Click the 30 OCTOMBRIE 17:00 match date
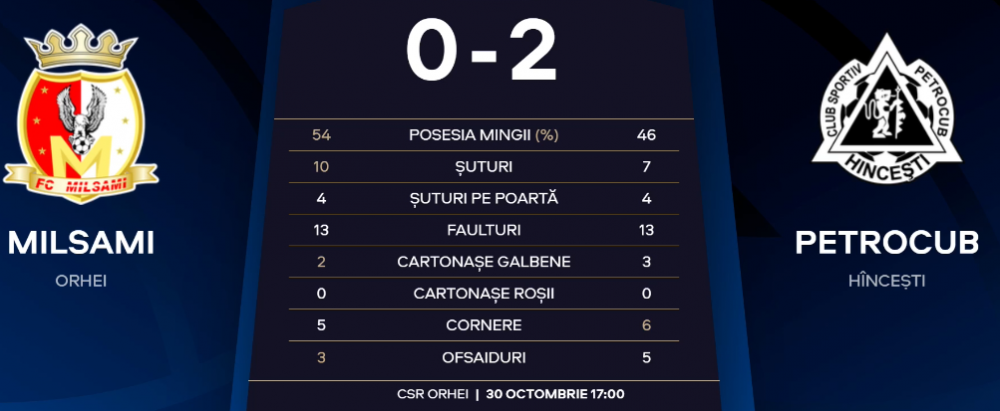 (x=555, y=394)
